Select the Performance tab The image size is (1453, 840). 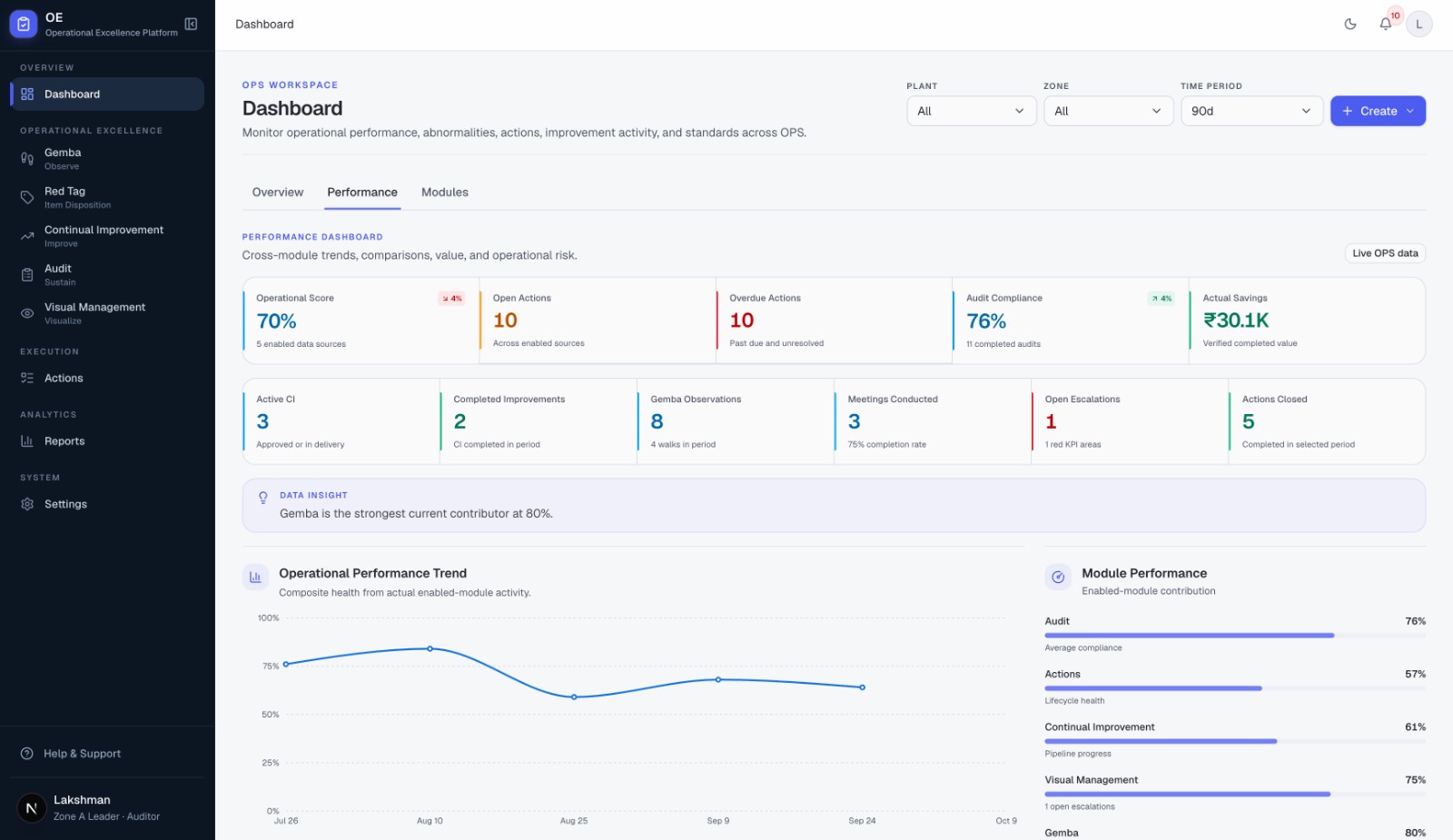point(362,193)
